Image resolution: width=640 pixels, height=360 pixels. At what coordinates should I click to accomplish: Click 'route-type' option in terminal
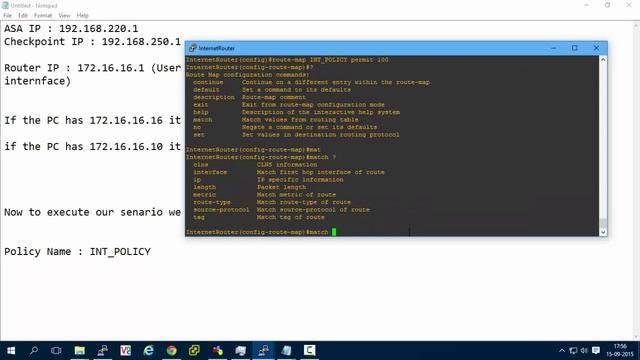[212, 202]
